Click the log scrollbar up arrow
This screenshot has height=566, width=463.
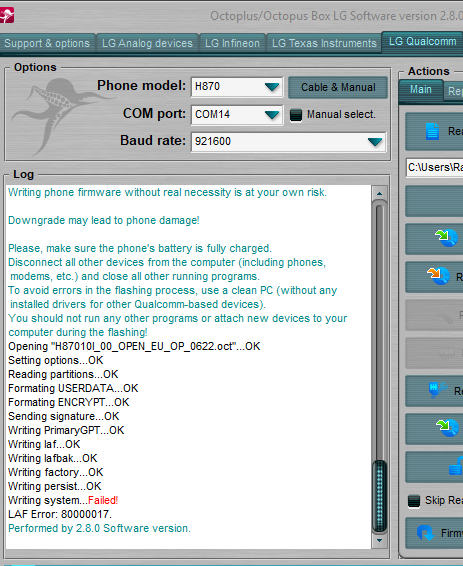[379, 193]
